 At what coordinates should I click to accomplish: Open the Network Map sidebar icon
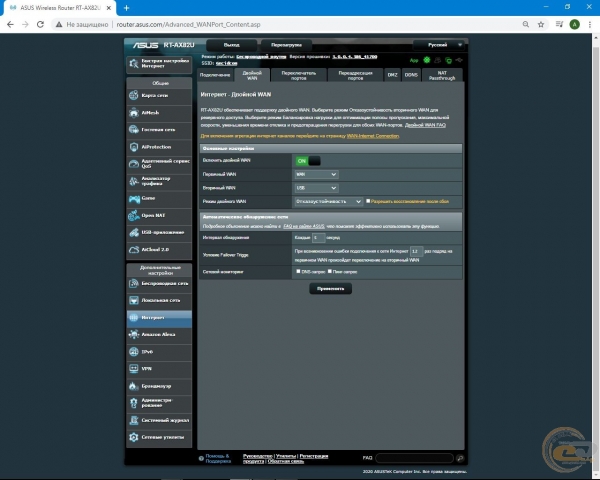coord(134,95)
